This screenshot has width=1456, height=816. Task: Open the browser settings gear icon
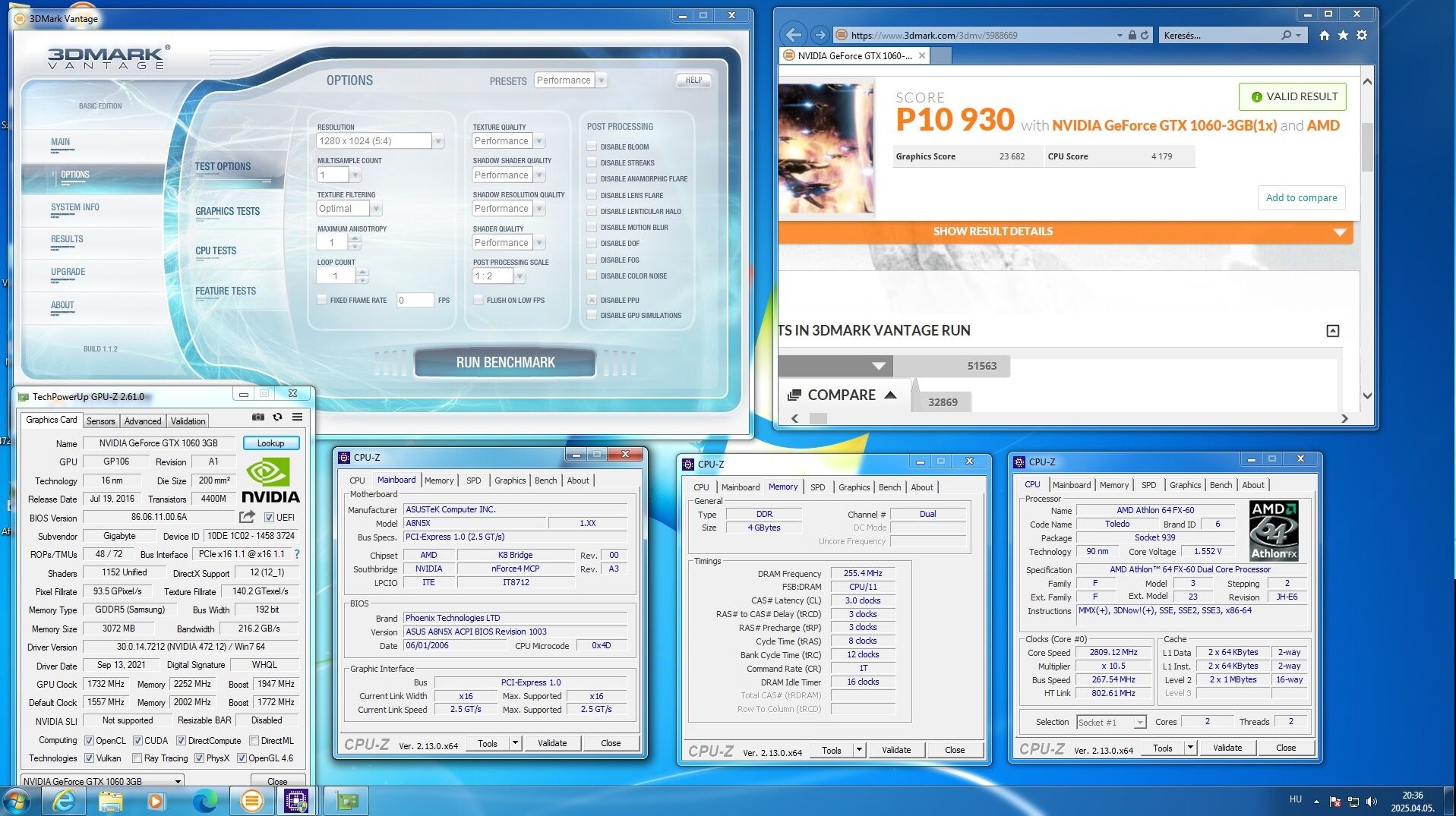tap(1362, 35)
